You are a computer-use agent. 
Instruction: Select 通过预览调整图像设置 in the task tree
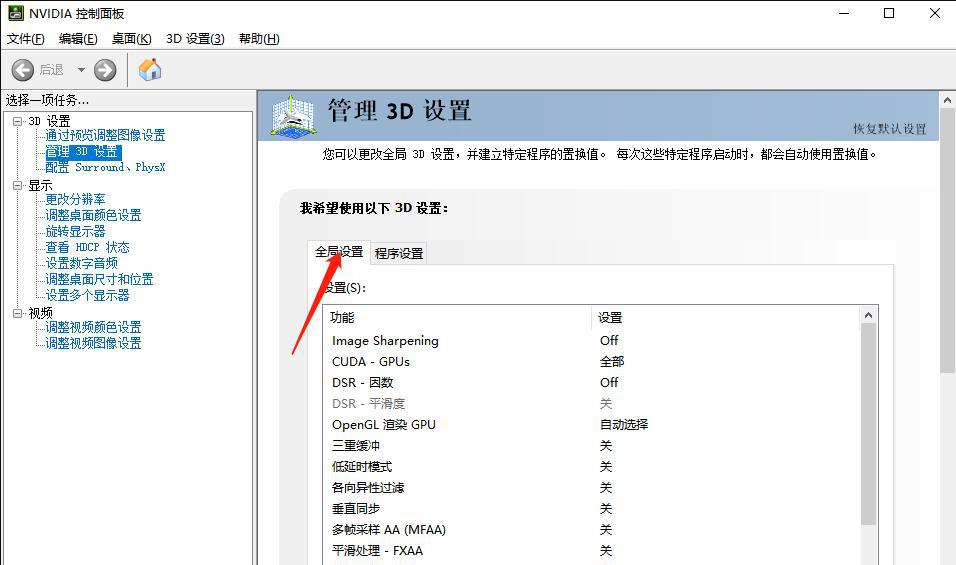tap(105, 135)
